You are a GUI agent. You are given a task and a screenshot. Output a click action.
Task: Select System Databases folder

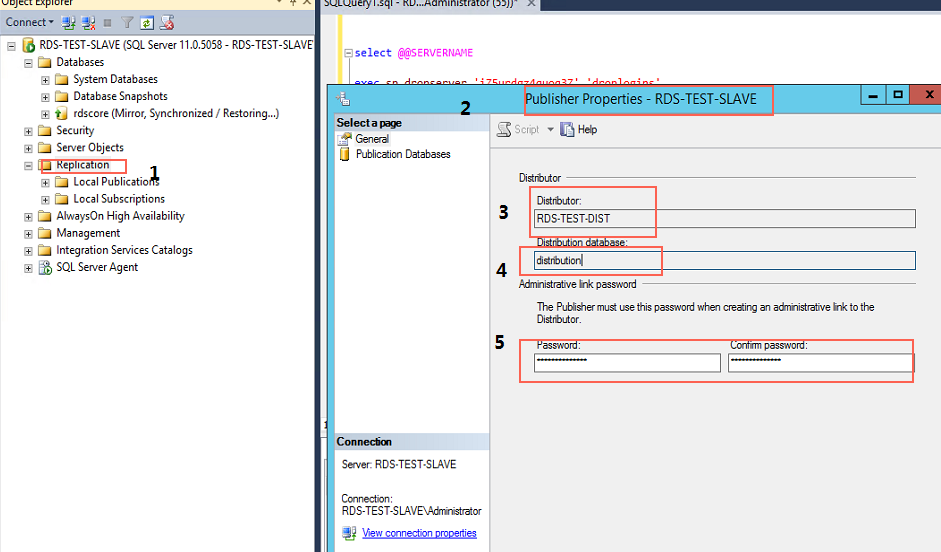[115, 79]
